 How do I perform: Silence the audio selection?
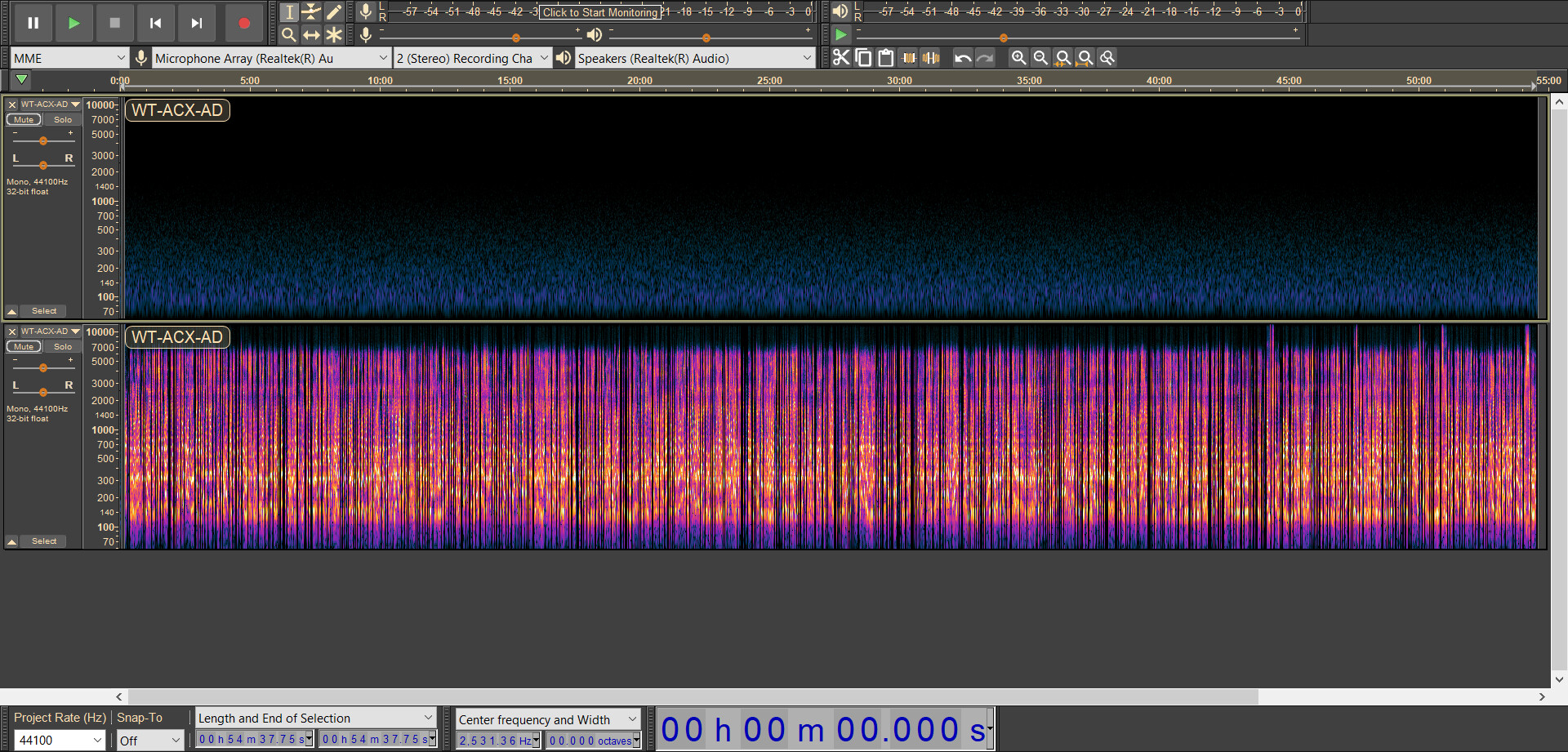click(930, 58)
